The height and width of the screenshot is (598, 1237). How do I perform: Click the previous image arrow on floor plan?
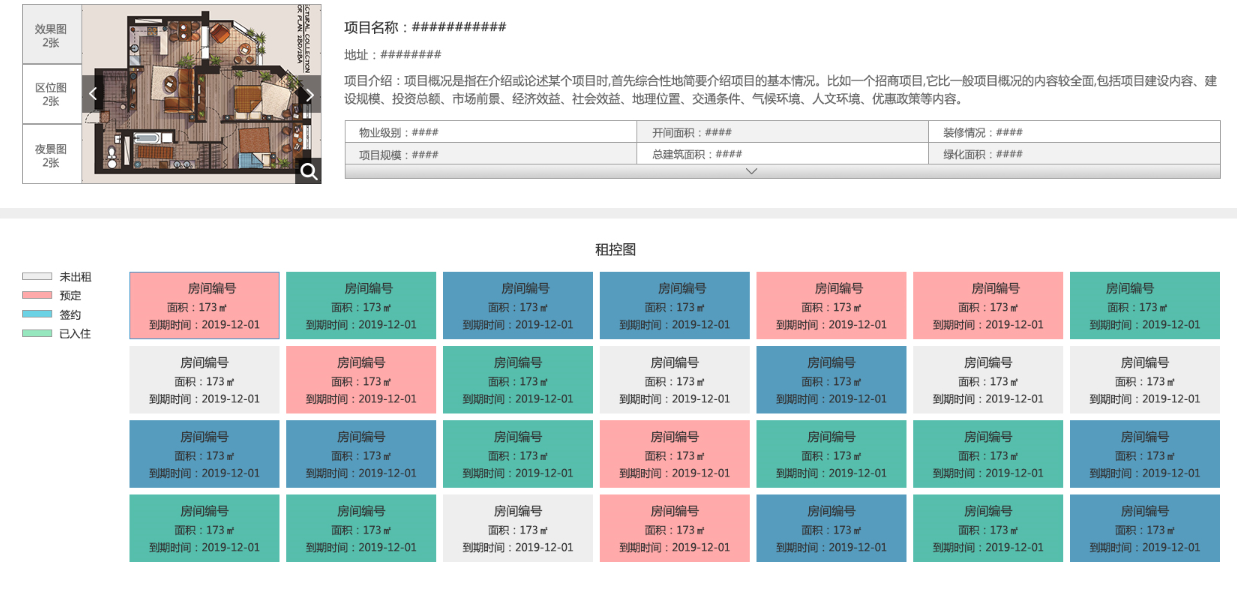(x=93, y=95)
